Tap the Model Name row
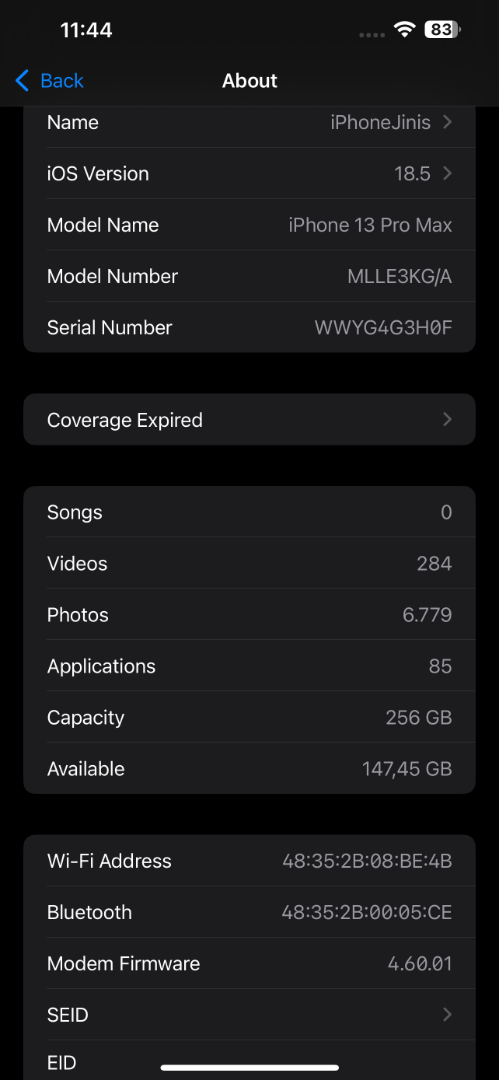499x1080 pixels. pos(250,225)
